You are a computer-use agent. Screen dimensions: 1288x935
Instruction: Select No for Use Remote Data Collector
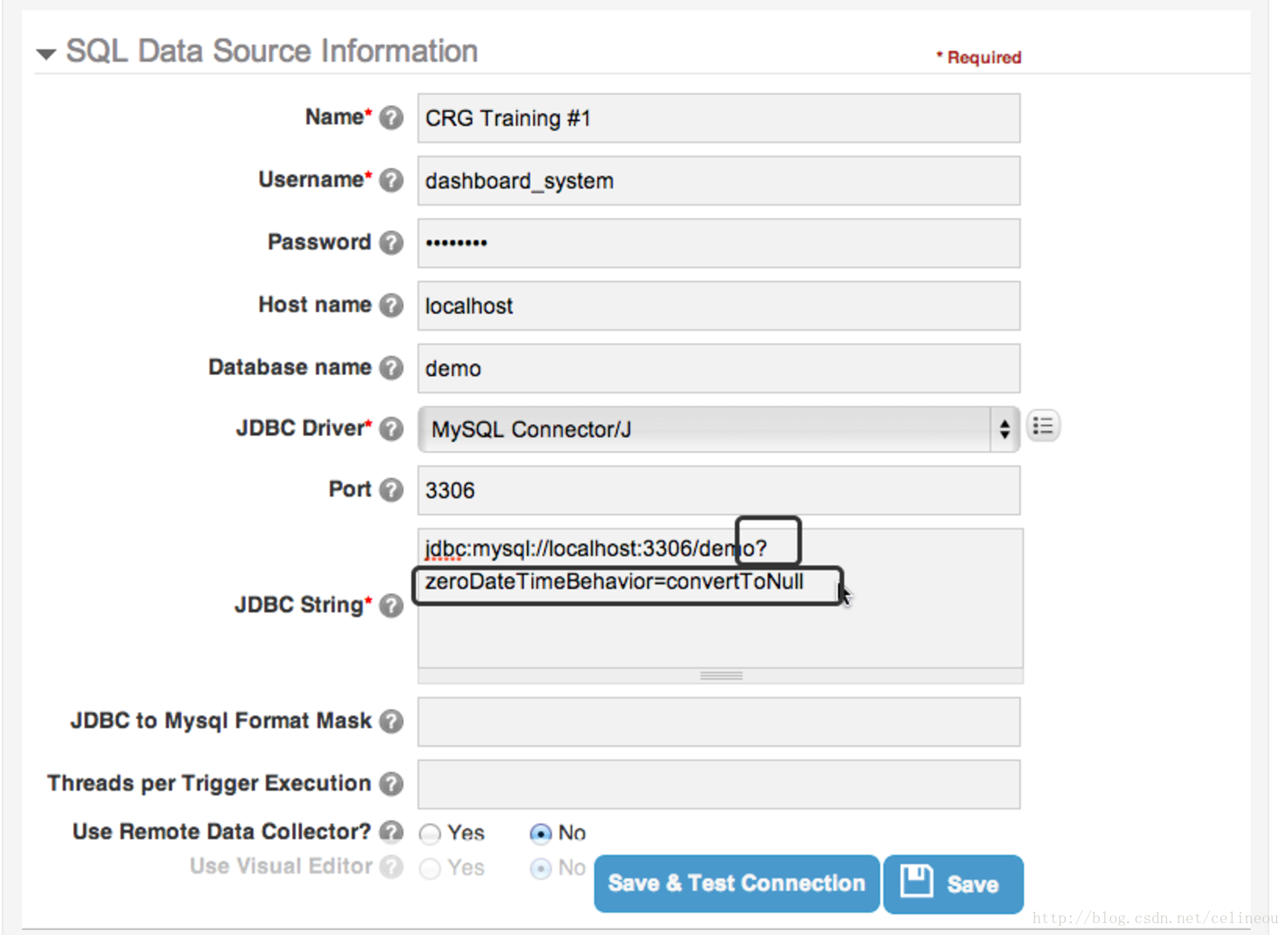[540, 834]
